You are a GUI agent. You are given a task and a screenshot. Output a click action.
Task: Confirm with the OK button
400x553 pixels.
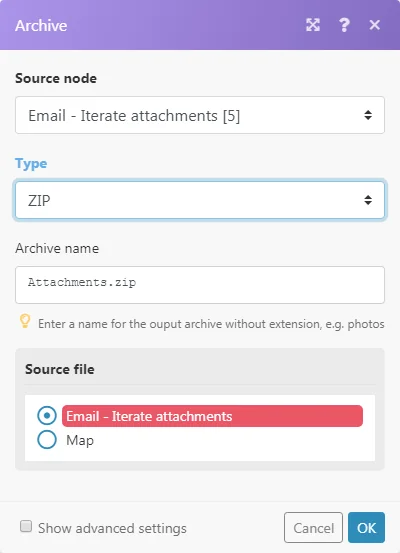(x=366, y=528)
